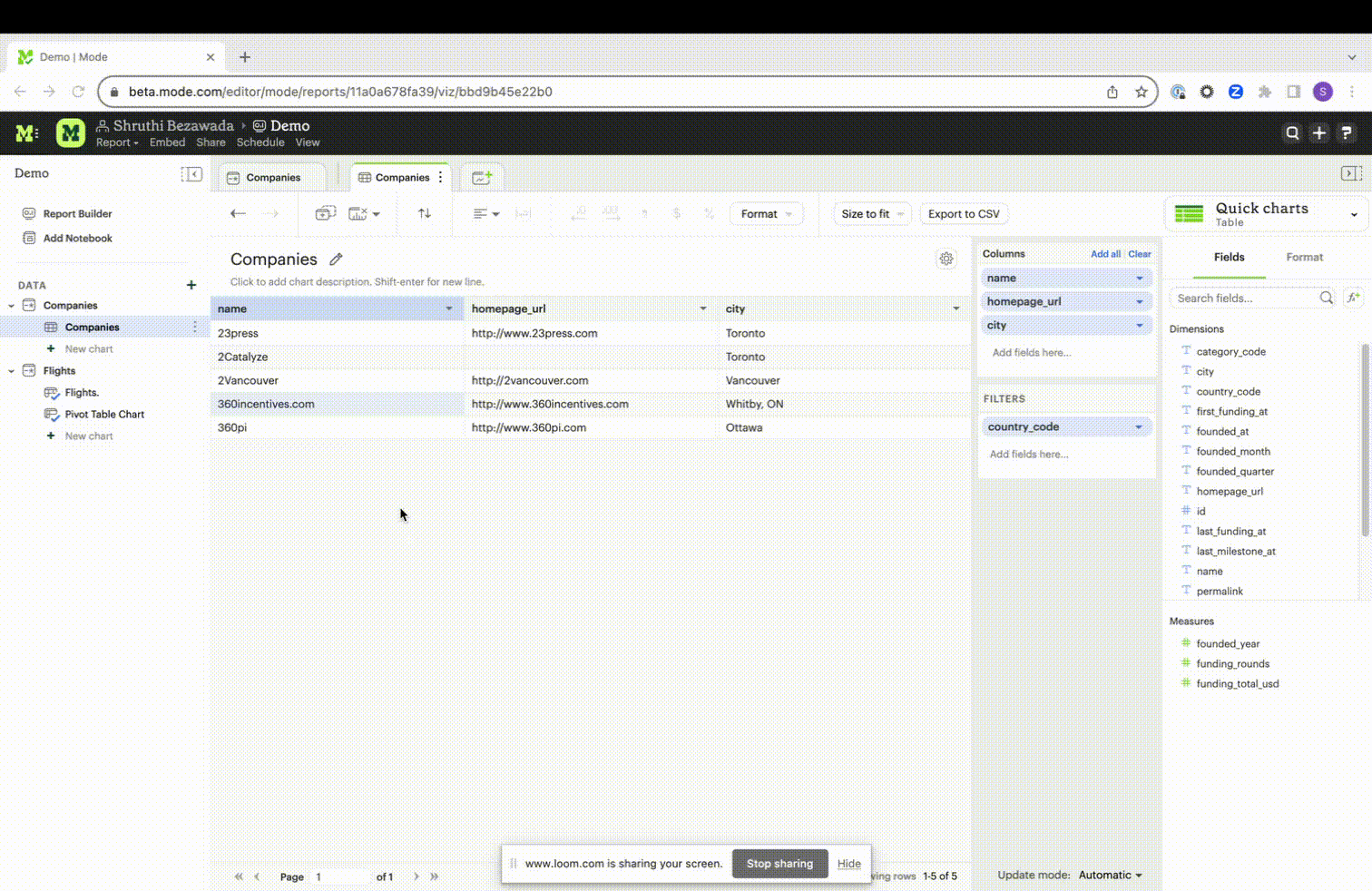Click the plus icon beside DATA
Image resolution: width=1372 pixels, height=891 pixels.
191,285
